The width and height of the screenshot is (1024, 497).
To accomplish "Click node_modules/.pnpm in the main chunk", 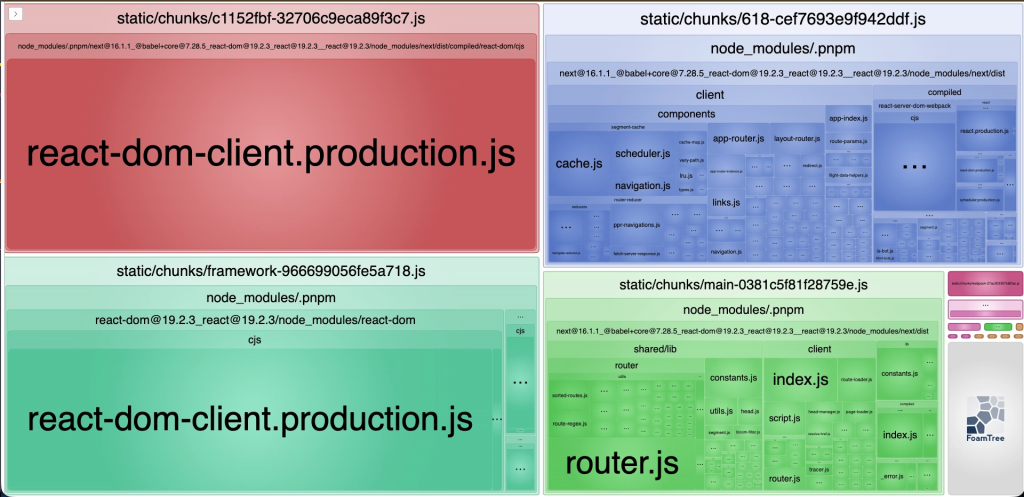I will tap(743, 310).
